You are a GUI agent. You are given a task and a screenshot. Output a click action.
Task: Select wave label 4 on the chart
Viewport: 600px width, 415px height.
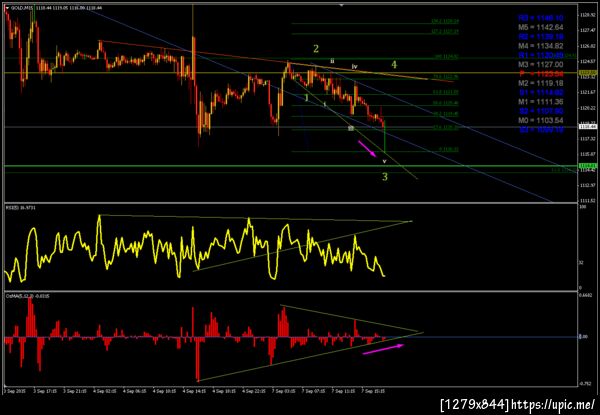tap(395, 64)
